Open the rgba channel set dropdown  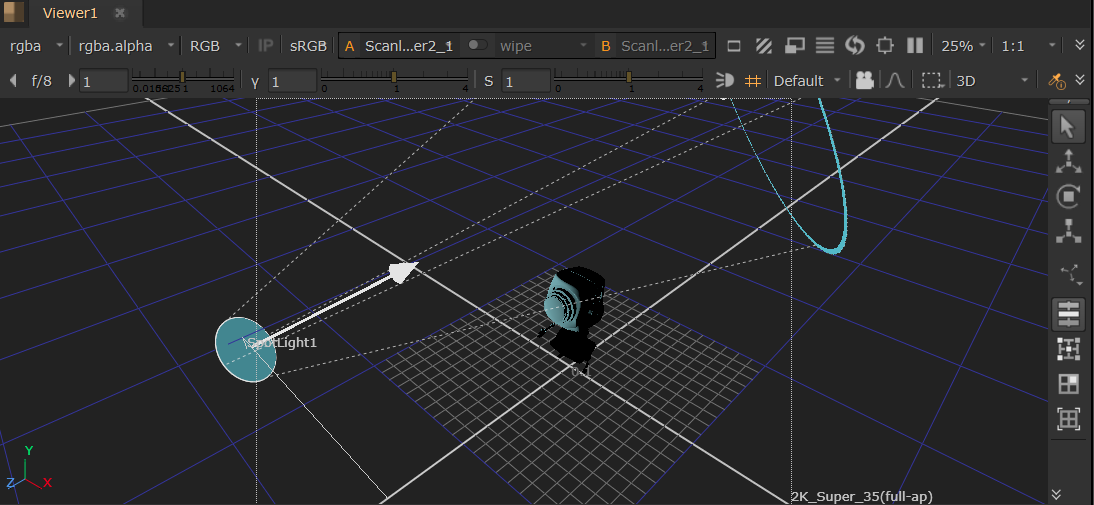[36, 45]
